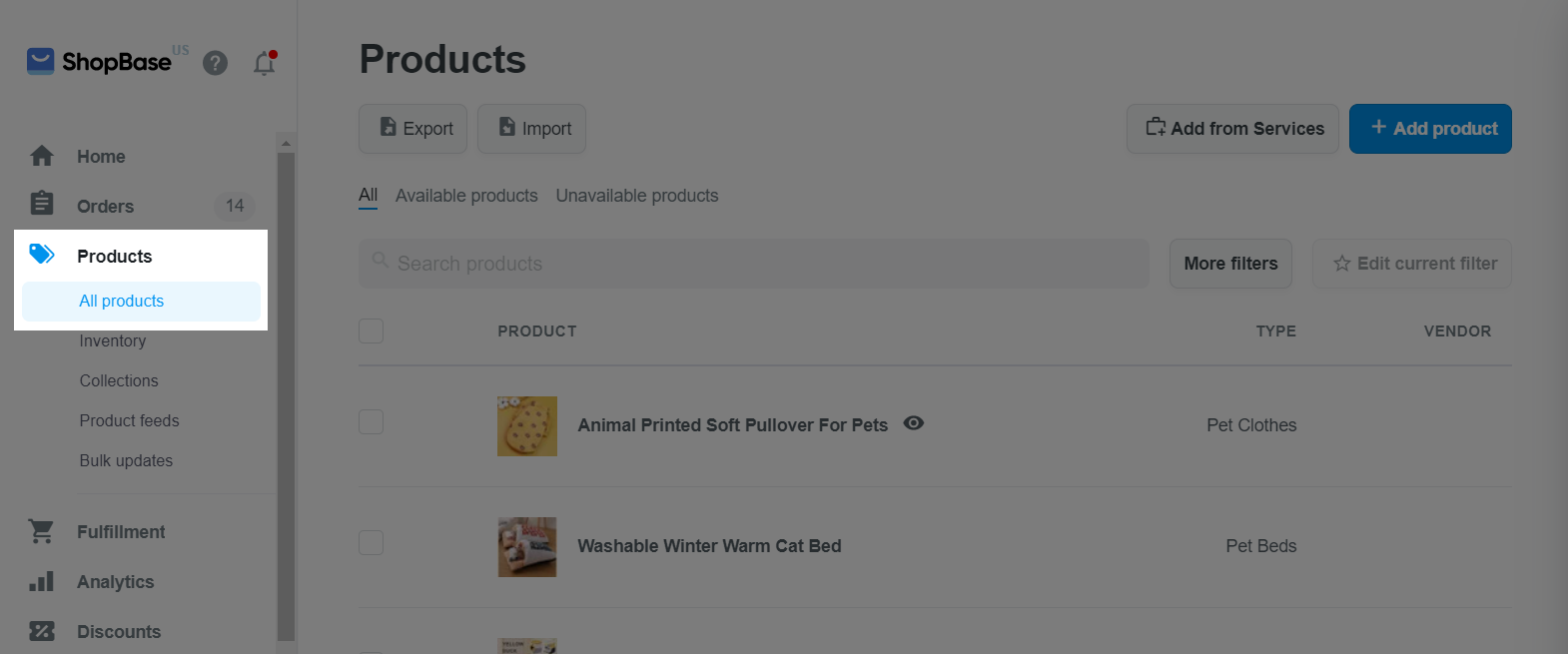Switch to the Available products tab

pos(466,196)
